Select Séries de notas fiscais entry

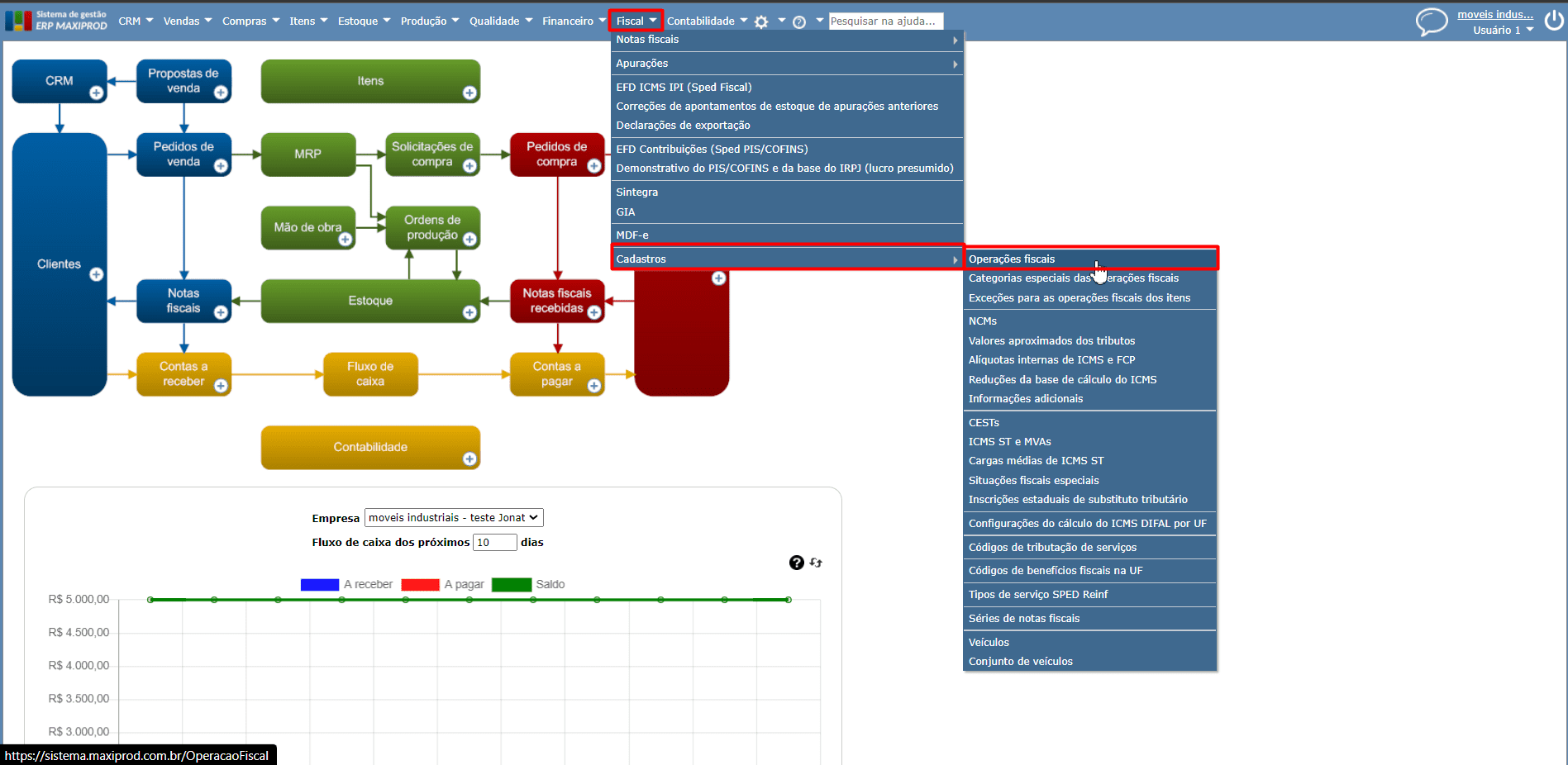(1024, 619)
